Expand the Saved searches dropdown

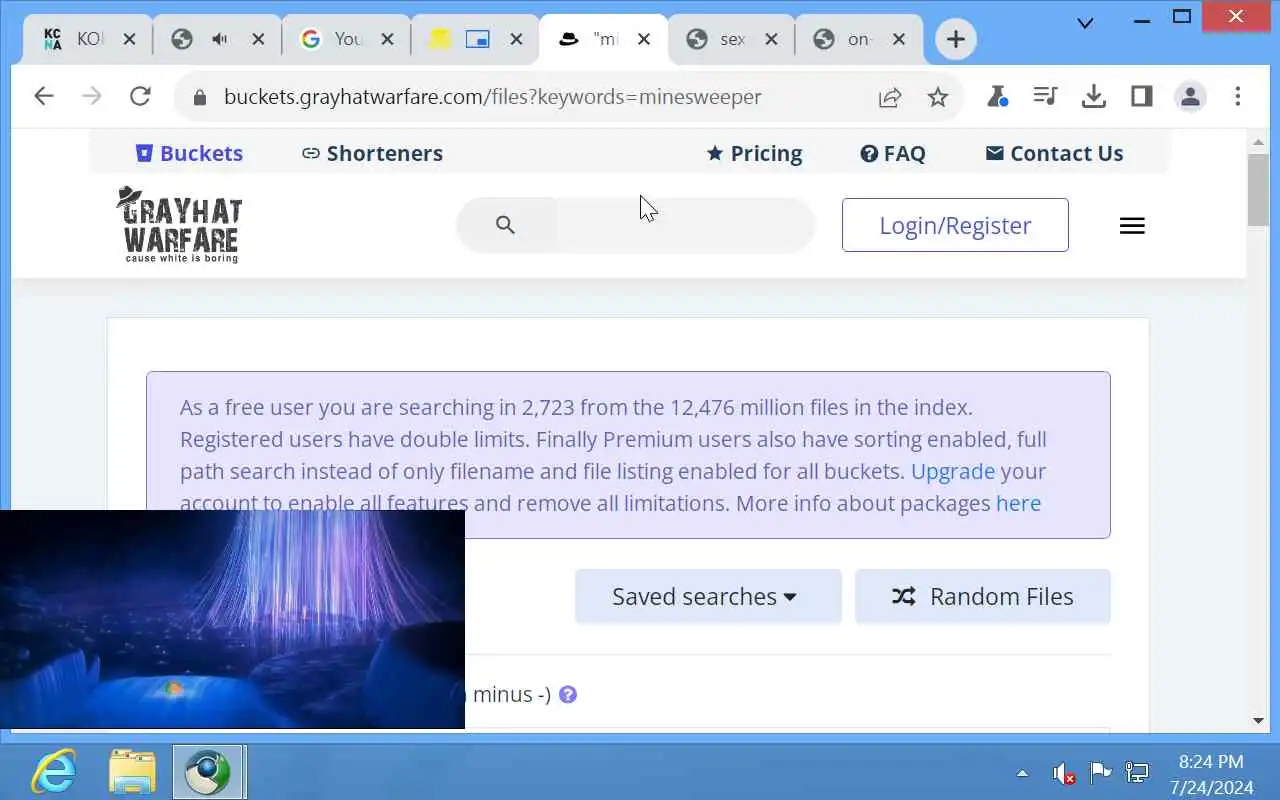pyautogui.click(x=708, y=597)
